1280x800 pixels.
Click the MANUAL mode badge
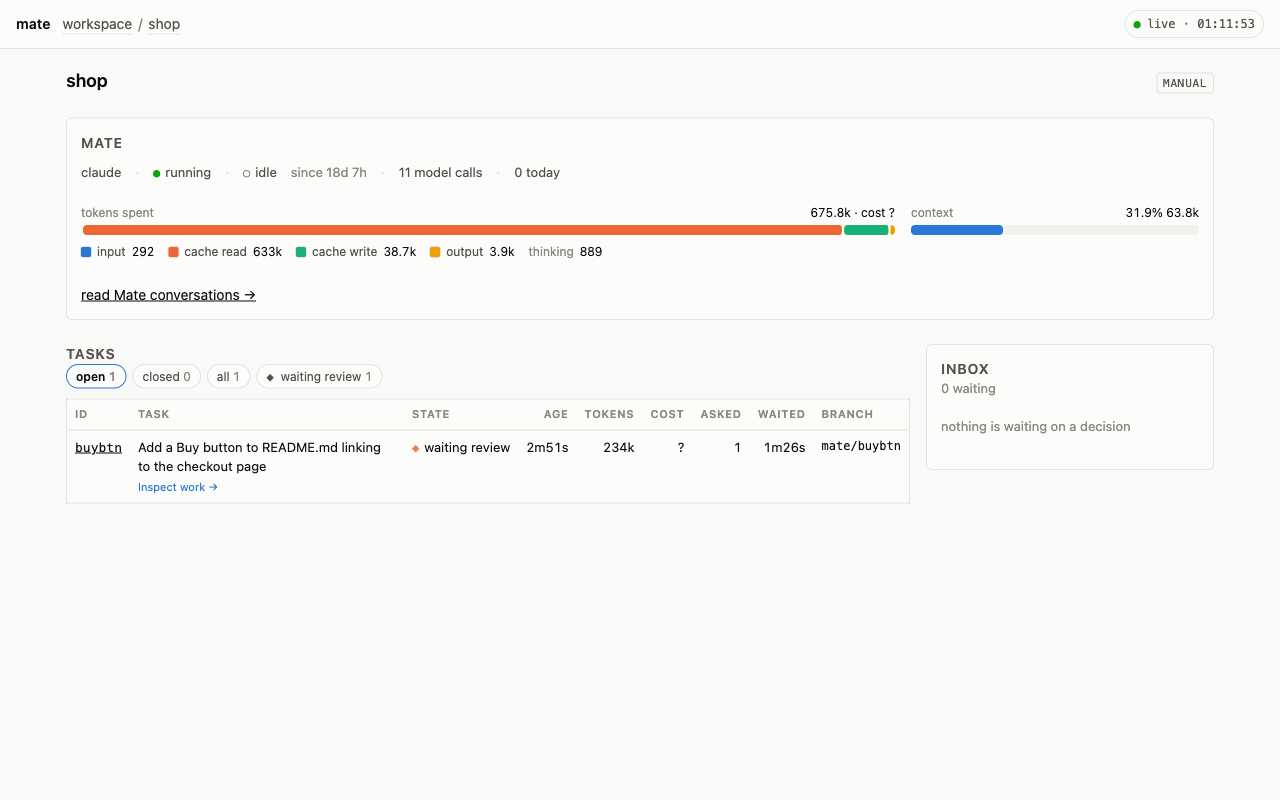[1185, 83]
